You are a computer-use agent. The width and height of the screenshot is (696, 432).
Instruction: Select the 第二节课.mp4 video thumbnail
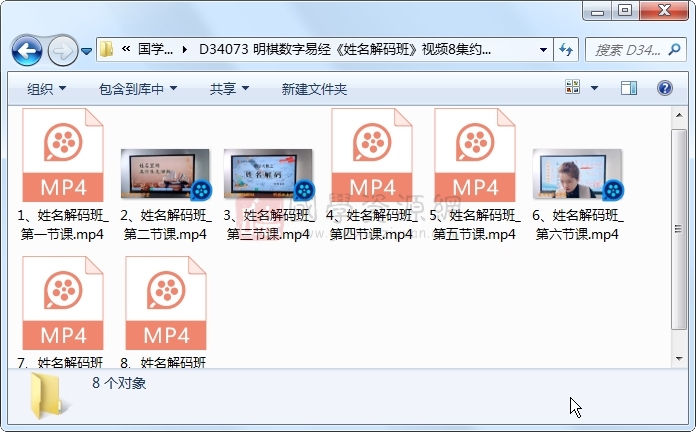(x=165, y=174)
